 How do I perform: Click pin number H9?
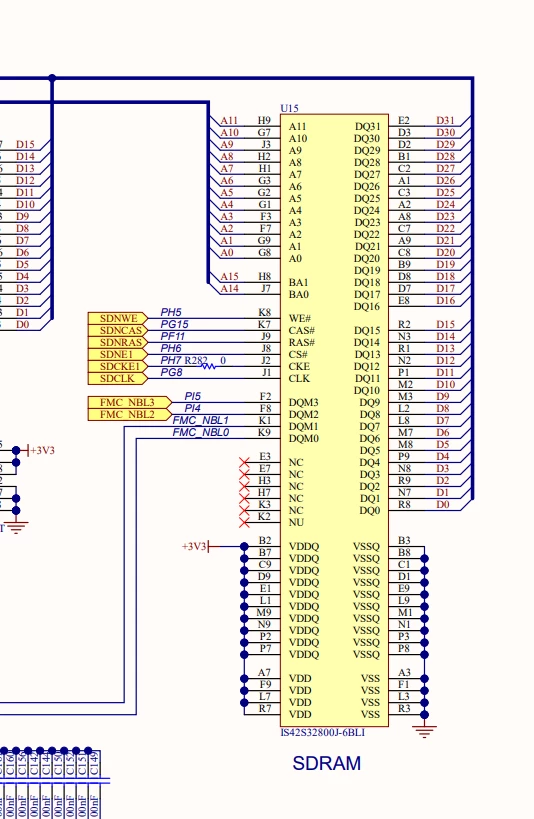[264, 120]
